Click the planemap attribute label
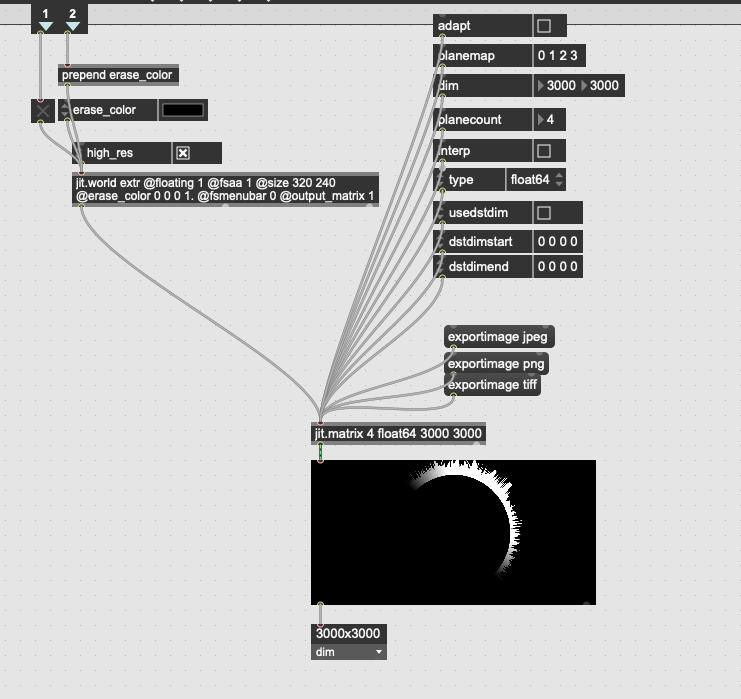 pos(466,56)
